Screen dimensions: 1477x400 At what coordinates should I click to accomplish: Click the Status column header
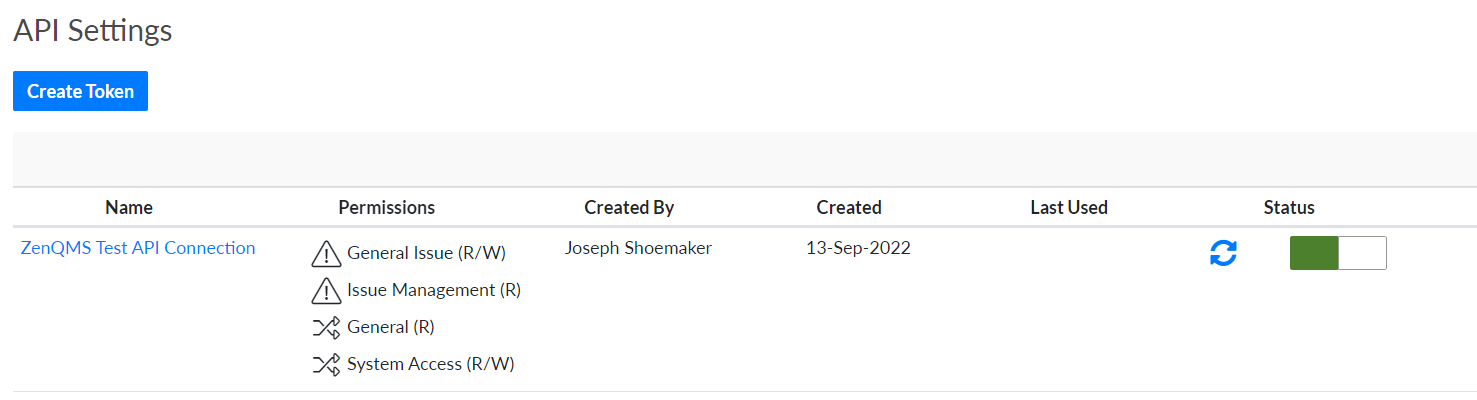tap(1289, 208)
